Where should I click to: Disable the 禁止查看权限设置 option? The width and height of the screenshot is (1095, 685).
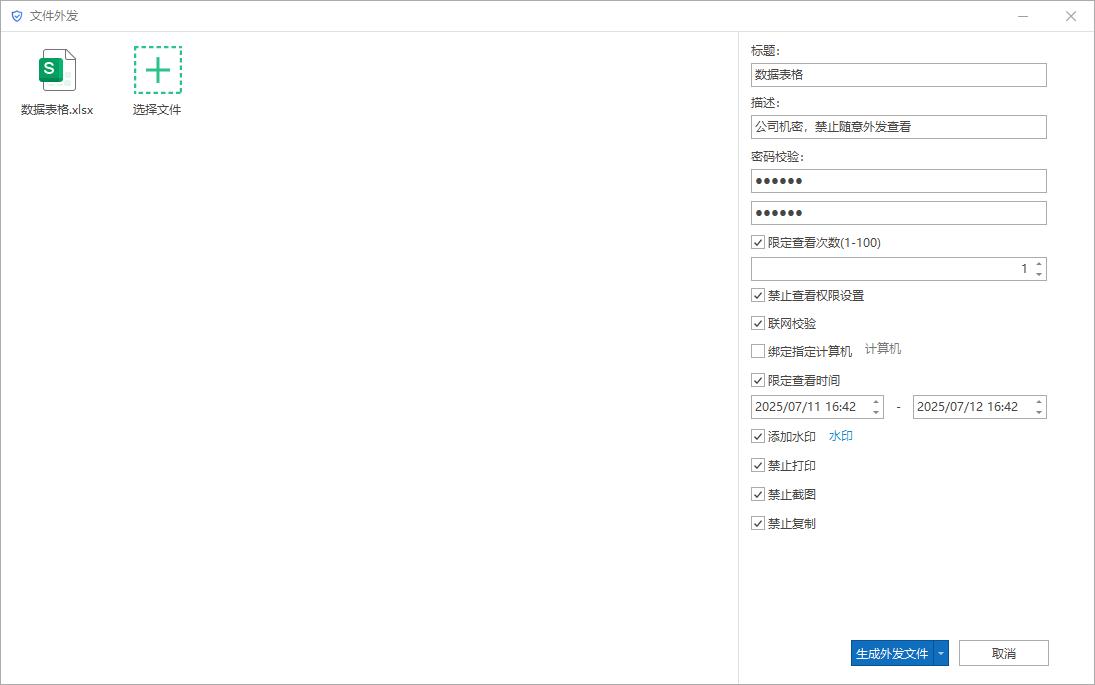click(757, 295)
